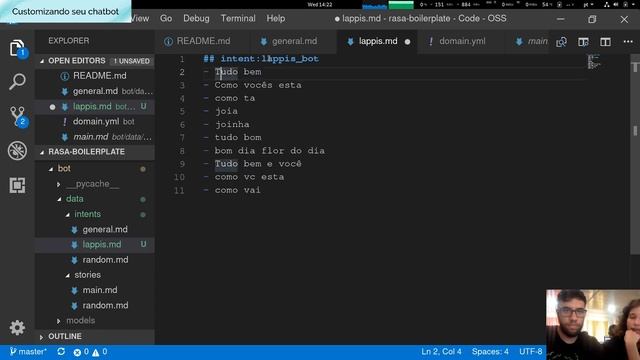This screenshot has width=640, height=360.
Task: Open the Debug view in activity bar
Action: click(x=17, y=151)
